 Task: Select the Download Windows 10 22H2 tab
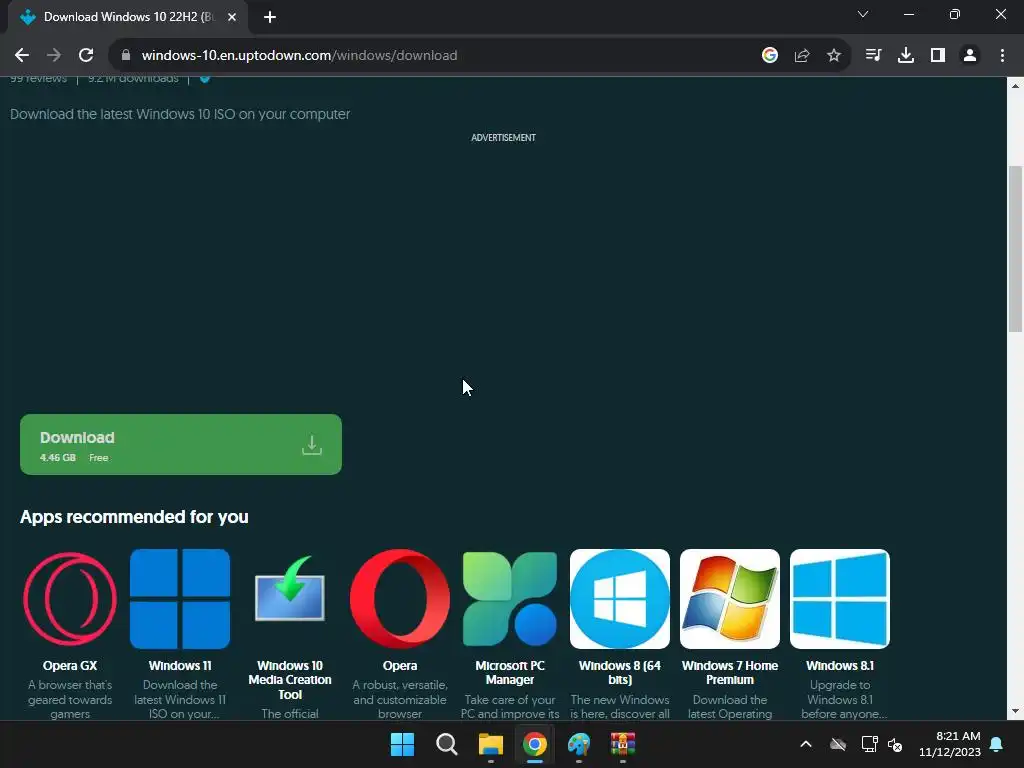pyautogui.click(x=128, y=17)
